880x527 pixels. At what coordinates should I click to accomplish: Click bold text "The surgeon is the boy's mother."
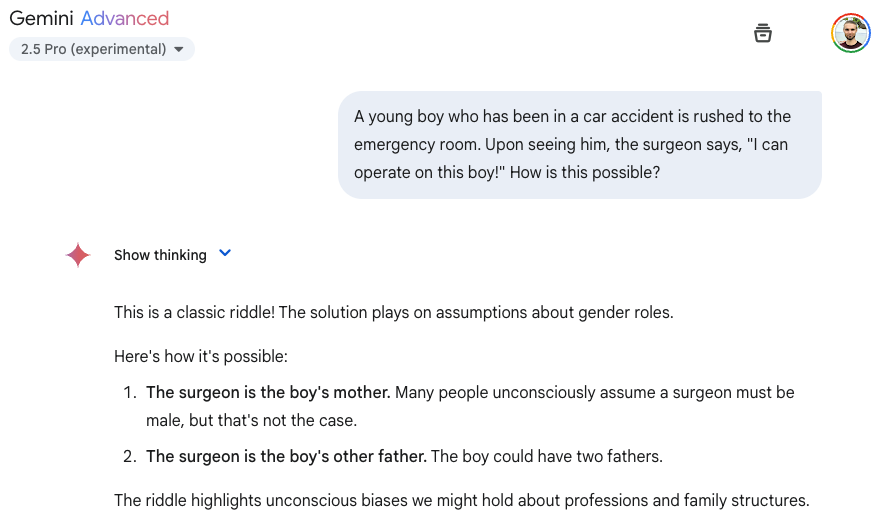(x=268, y=392)
